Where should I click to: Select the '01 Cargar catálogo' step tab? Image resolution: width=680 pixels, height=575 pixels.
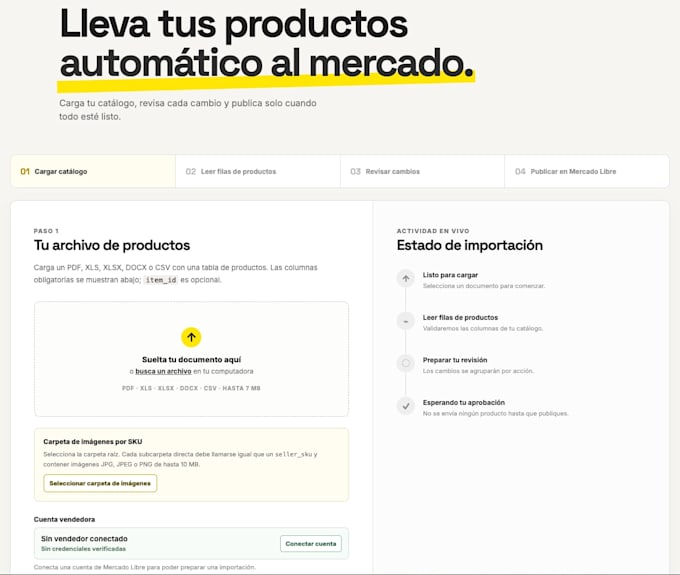[x=93, y=171]
